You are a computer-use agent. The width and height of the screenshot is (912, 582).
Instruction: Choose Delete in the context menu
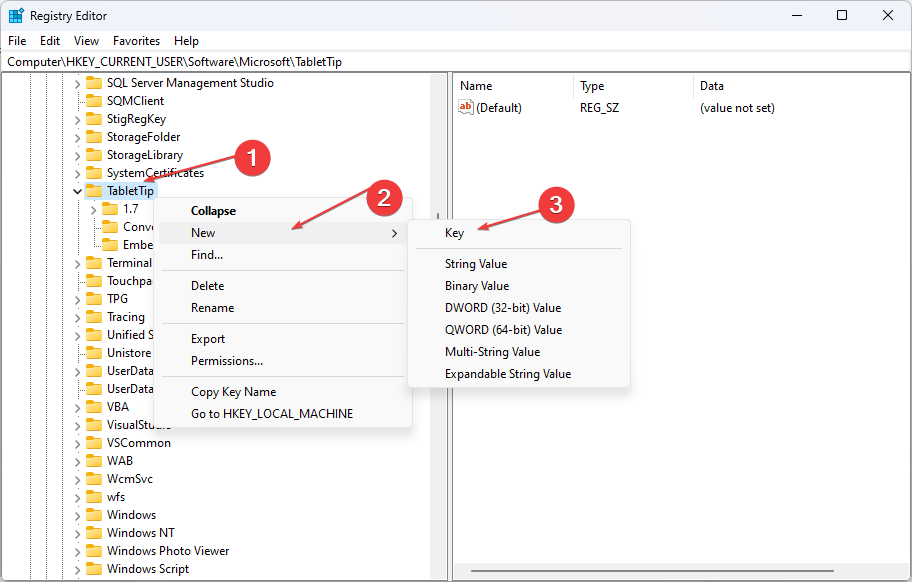pyautogui.click(x=283, y=286)
